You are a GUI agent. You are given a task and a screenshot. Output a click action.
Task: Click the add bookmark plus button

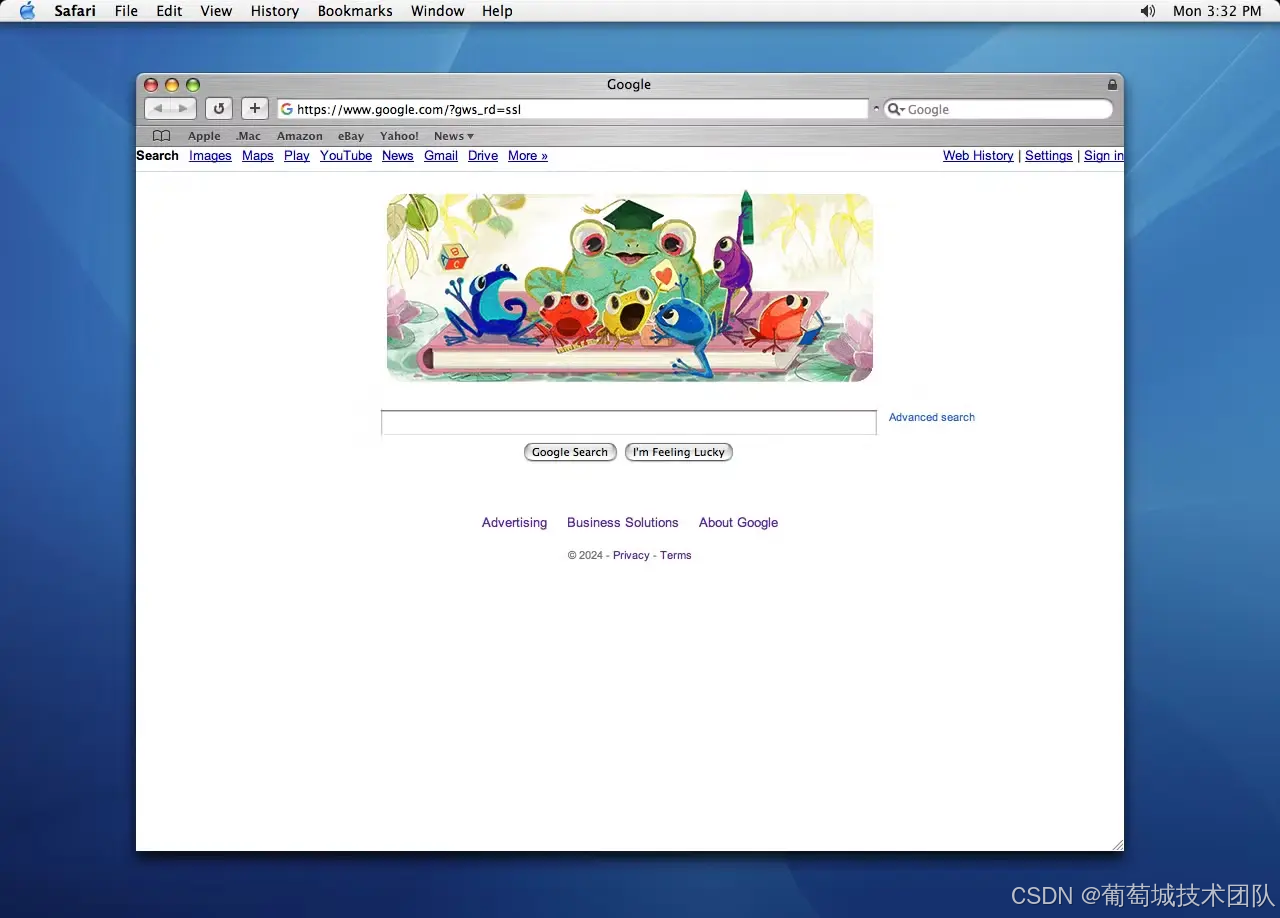[255, 108]
